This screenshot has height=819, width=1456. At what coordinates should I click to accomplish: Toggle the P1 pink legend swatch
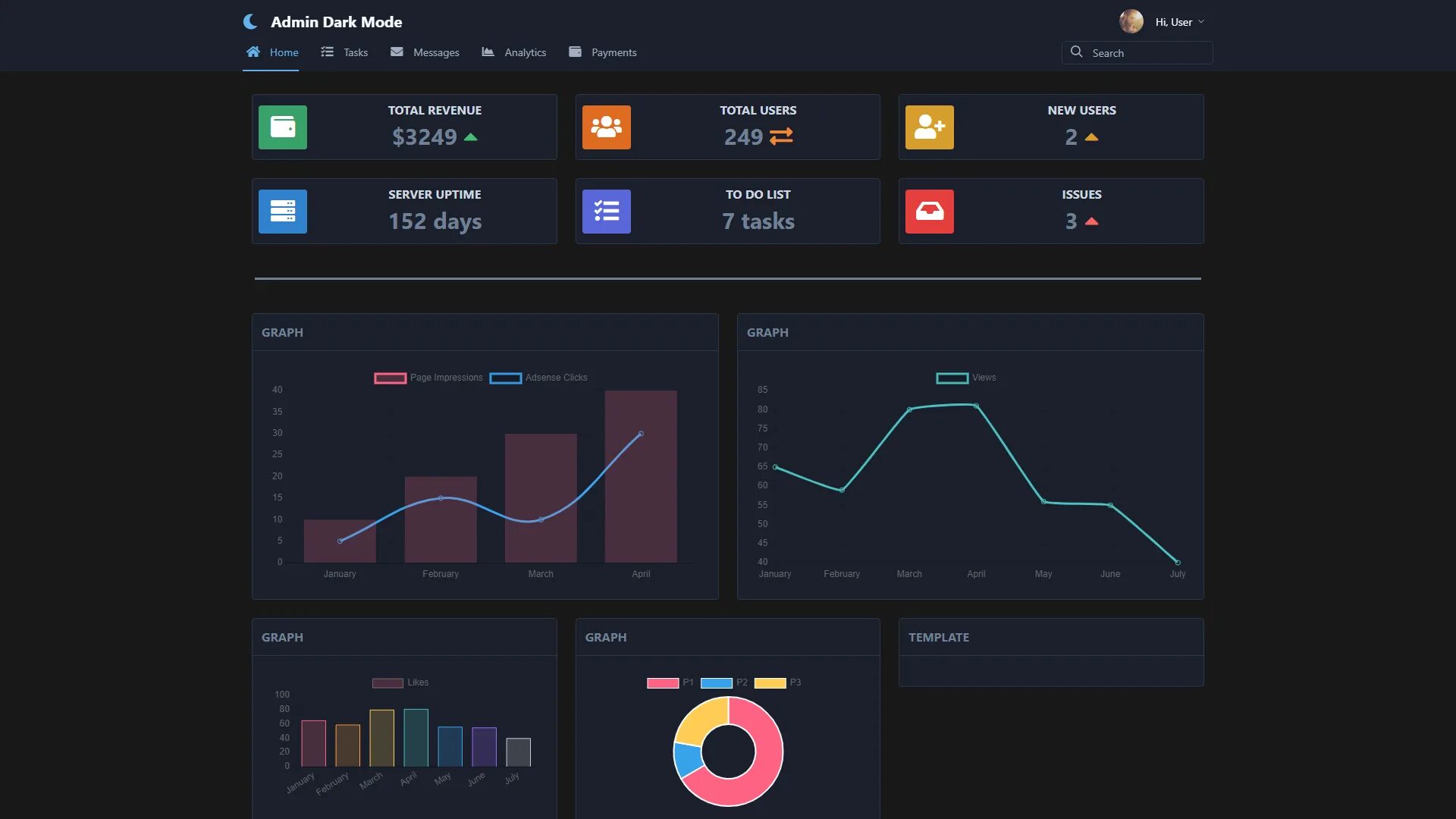pyautogui.click(x=663, y=682)
